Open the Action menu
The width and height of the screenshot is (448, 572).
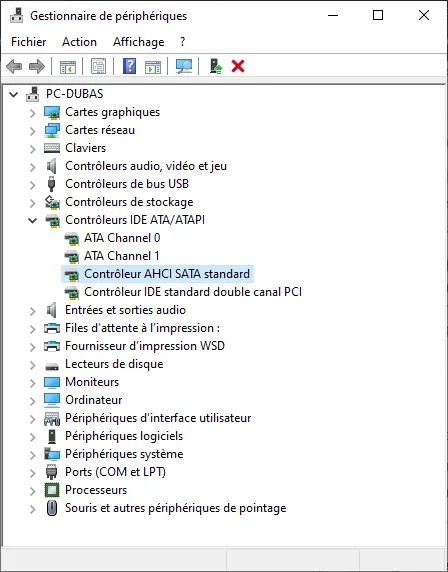click(80, 42)
